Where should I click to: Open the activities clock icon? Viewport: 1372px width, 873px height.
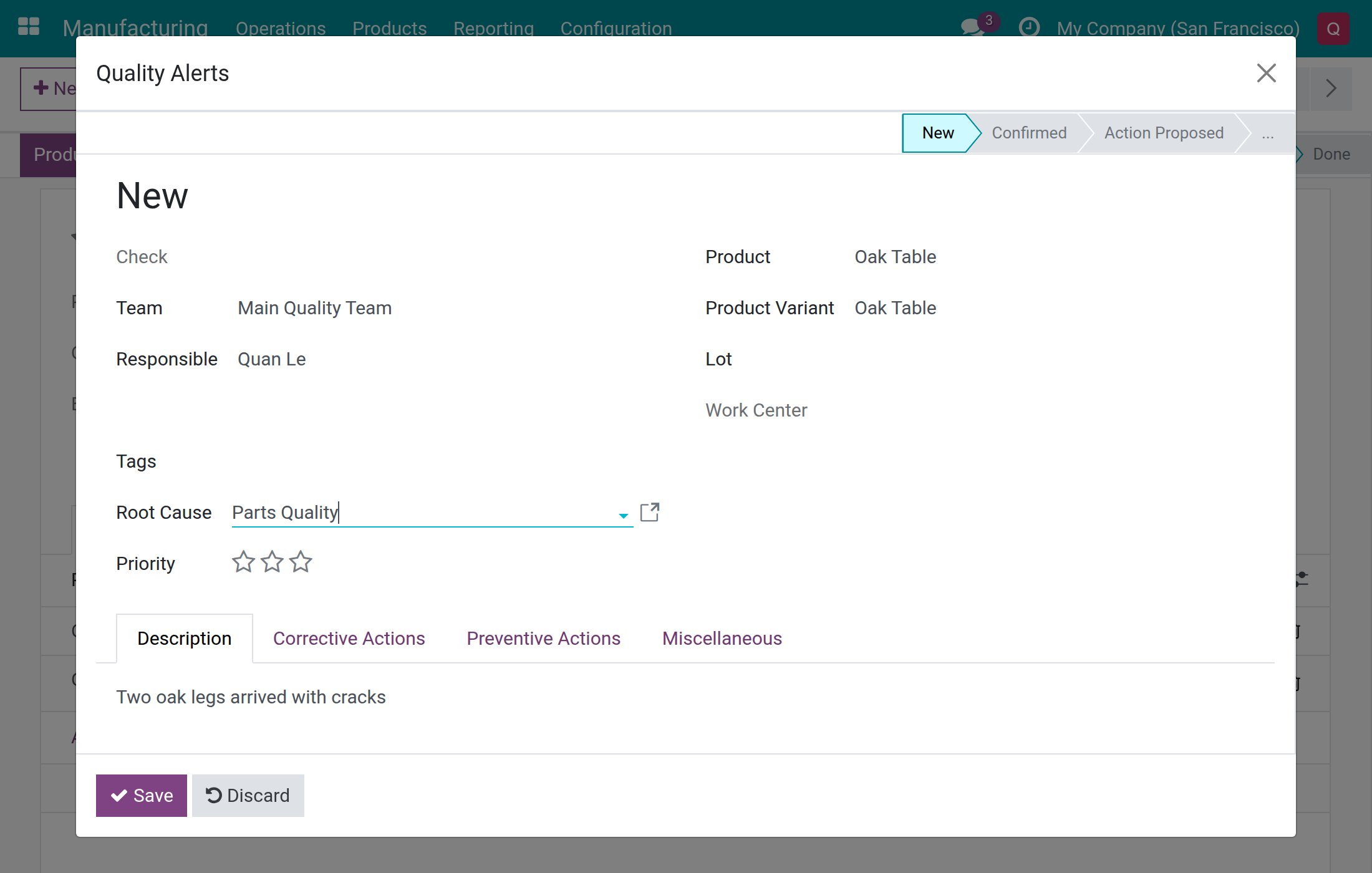click(1029, 27)
